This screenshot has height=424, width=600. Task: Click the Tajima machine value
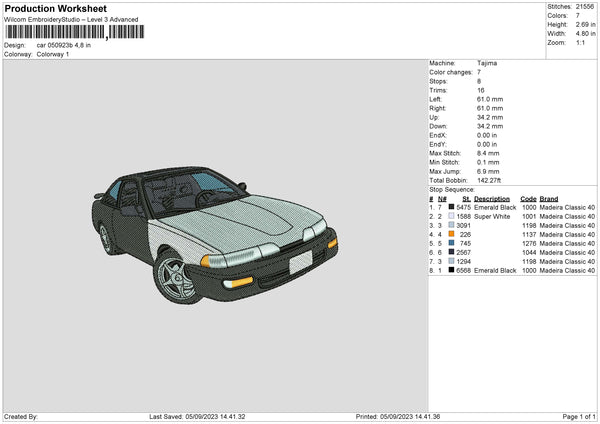(x=487, y=63)
